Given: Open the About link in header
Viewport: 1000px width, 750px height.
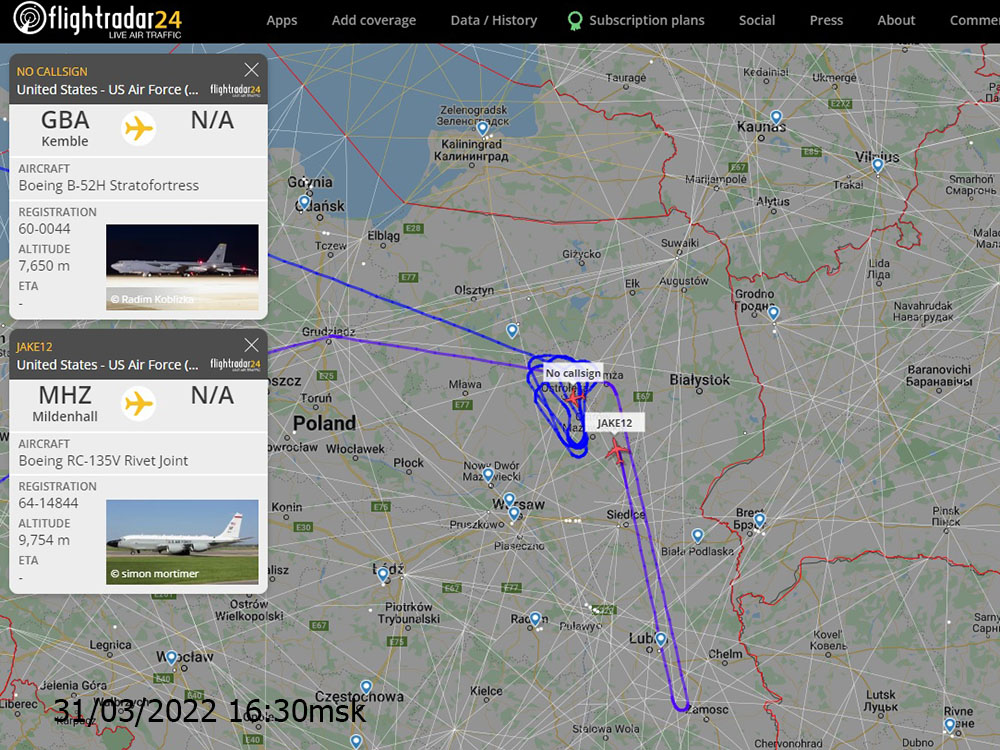Looking at the screenshot, I should 896,20.
